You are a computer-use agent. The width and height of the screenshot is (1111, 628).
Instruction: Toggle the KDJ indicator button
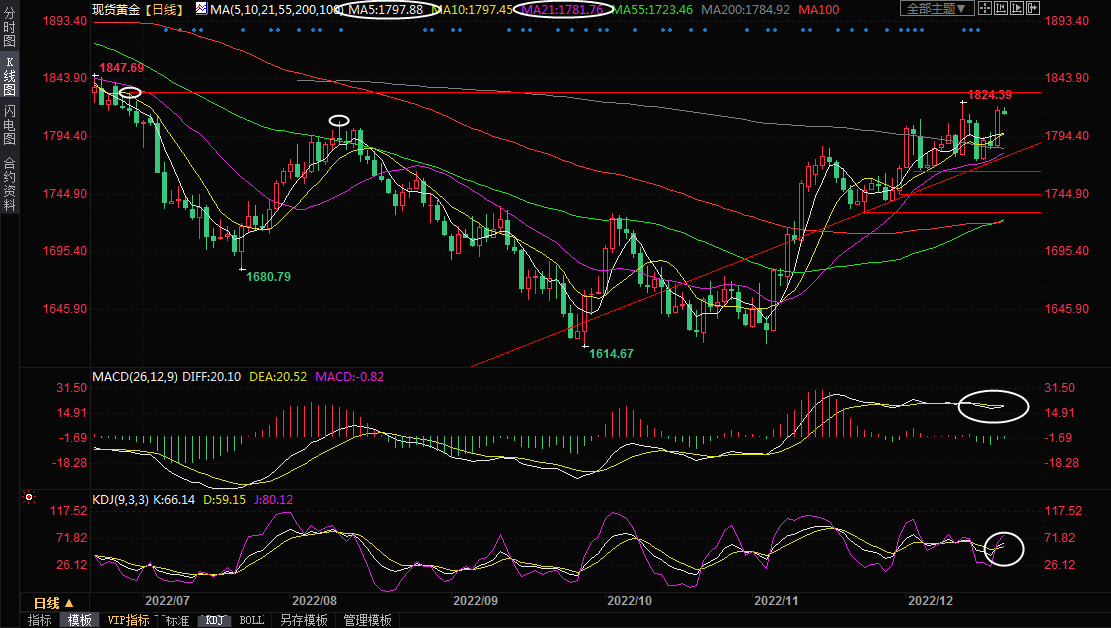coord(214,620)
